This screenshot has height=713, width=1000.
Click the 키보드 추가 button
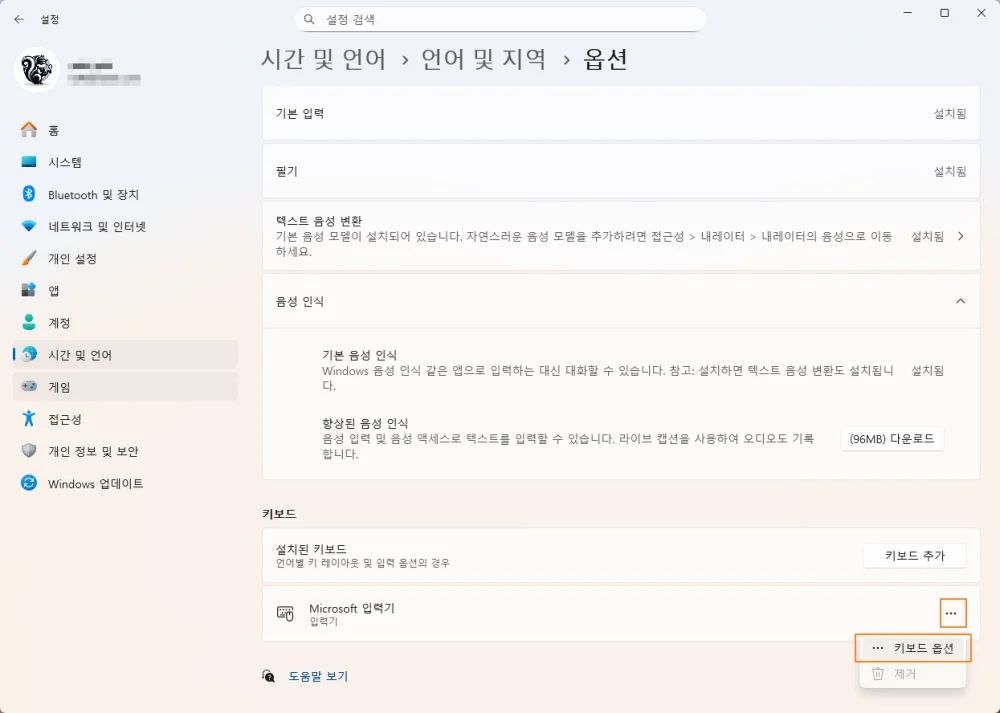pos(913,555)
